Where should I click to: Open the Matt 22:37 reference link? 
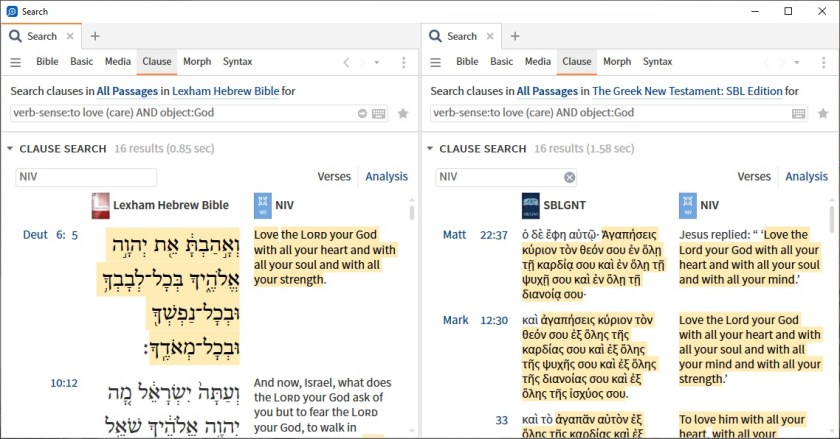click(475, 235)
